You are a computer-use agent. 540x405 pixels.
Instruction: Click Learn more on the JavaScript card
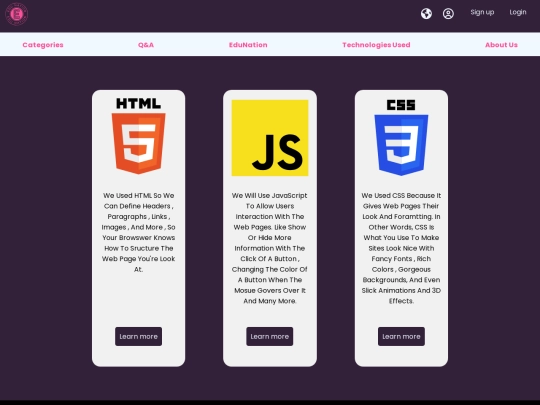pos(270,336)
